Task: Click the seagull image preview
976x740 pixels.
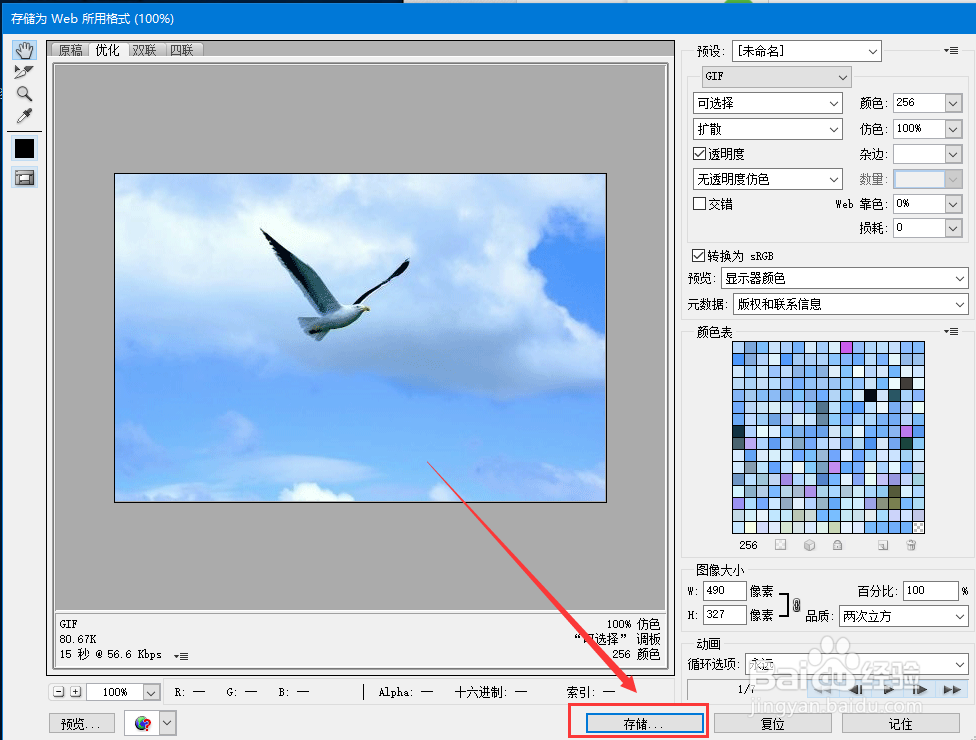Action: pyautogui.click(x=360, y=338)
